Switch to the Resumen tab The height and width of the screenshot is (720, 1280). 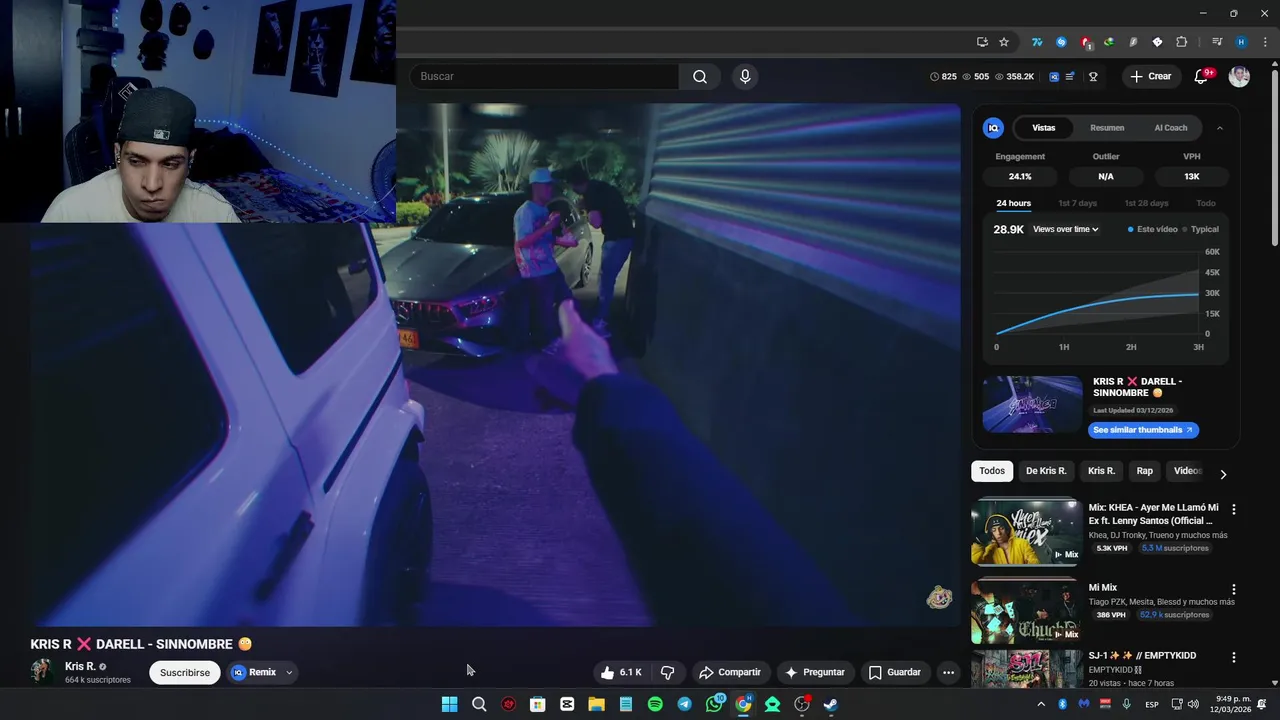coord(1107,128)
